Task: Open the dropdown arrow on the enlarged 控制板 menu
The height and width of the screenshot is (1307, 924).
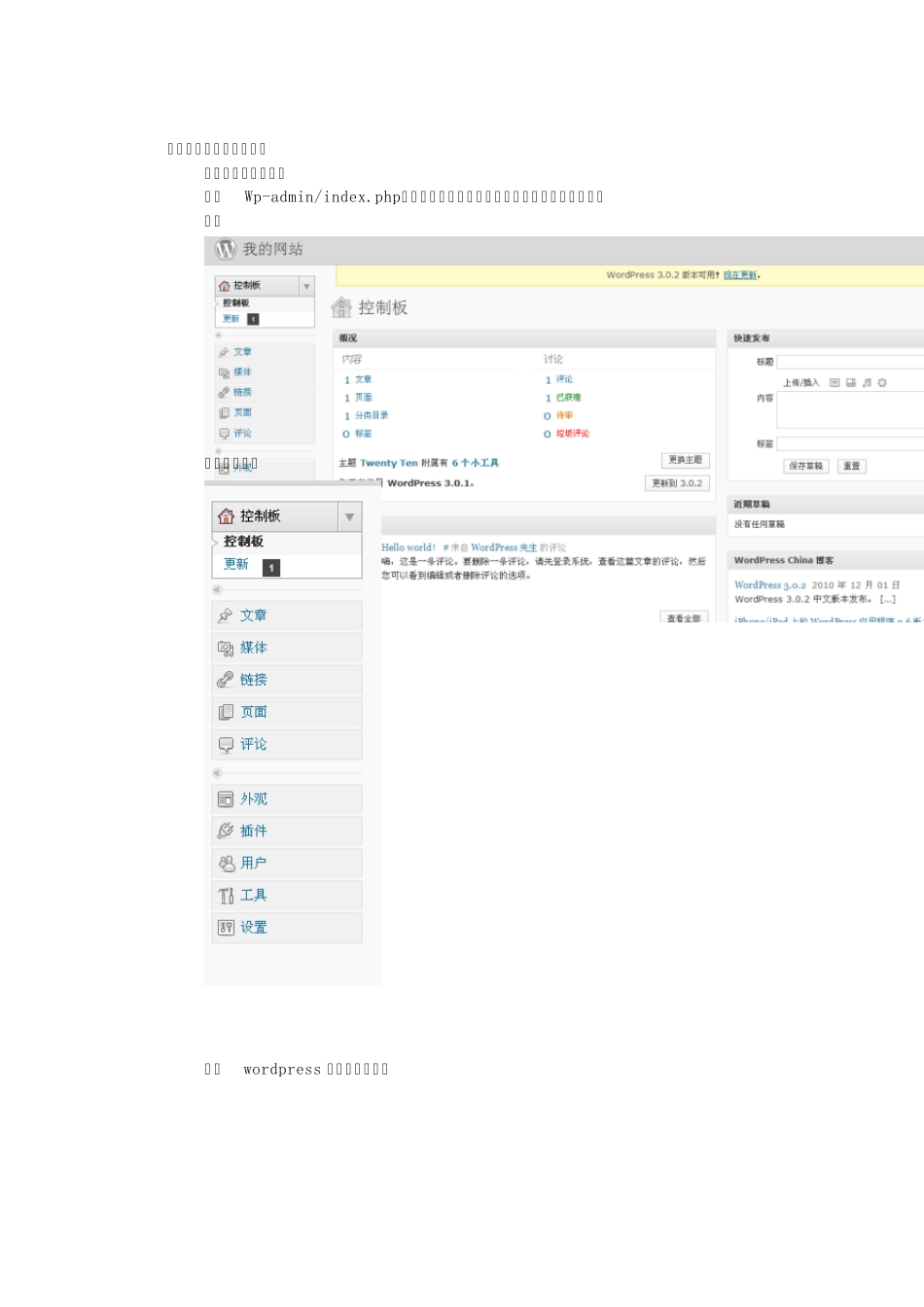Action: coord(349,516)
